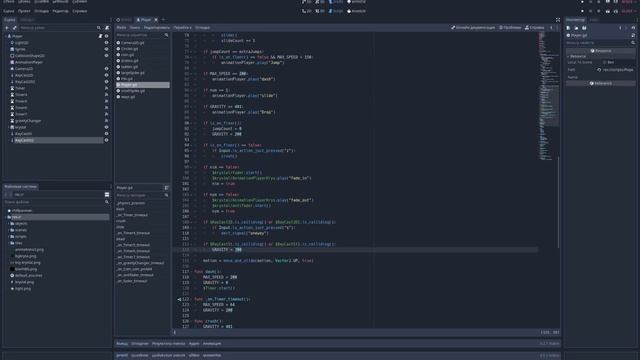The image size is (640, 360).
Task: Click the instance scene link icon
Action: (x=15, y=28)
